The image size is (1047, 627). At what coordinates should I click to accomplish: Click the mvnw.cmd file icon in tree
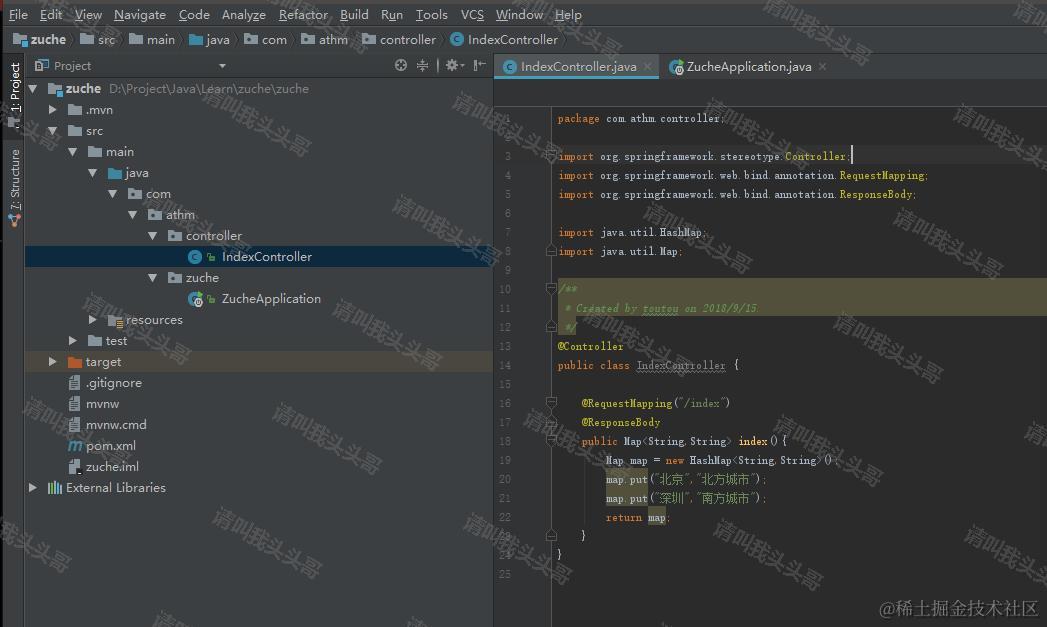pyautogui.click(x=74, y=424)
